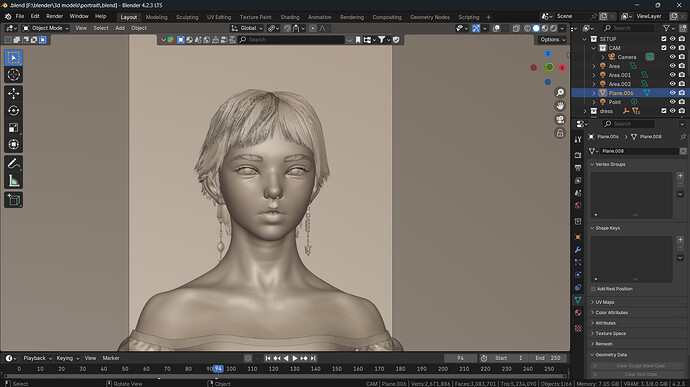The image size is (690, 387).
Task: Open the Options dropdown in viewport
Action: (x=553, y=40)
